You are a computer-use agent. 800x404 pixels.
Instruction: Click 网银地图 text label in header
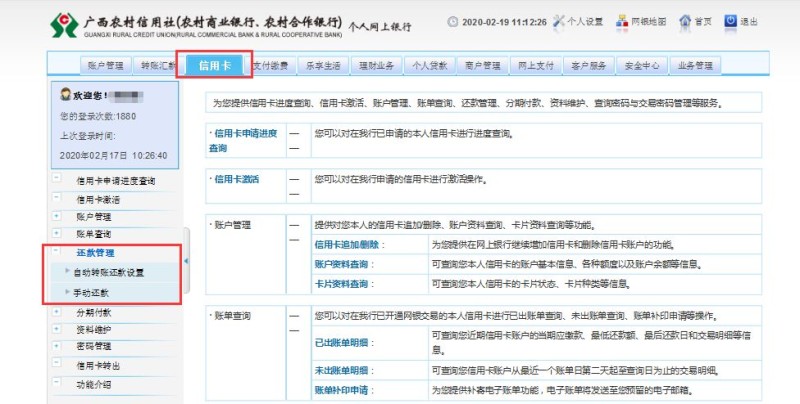pos(649,21)
